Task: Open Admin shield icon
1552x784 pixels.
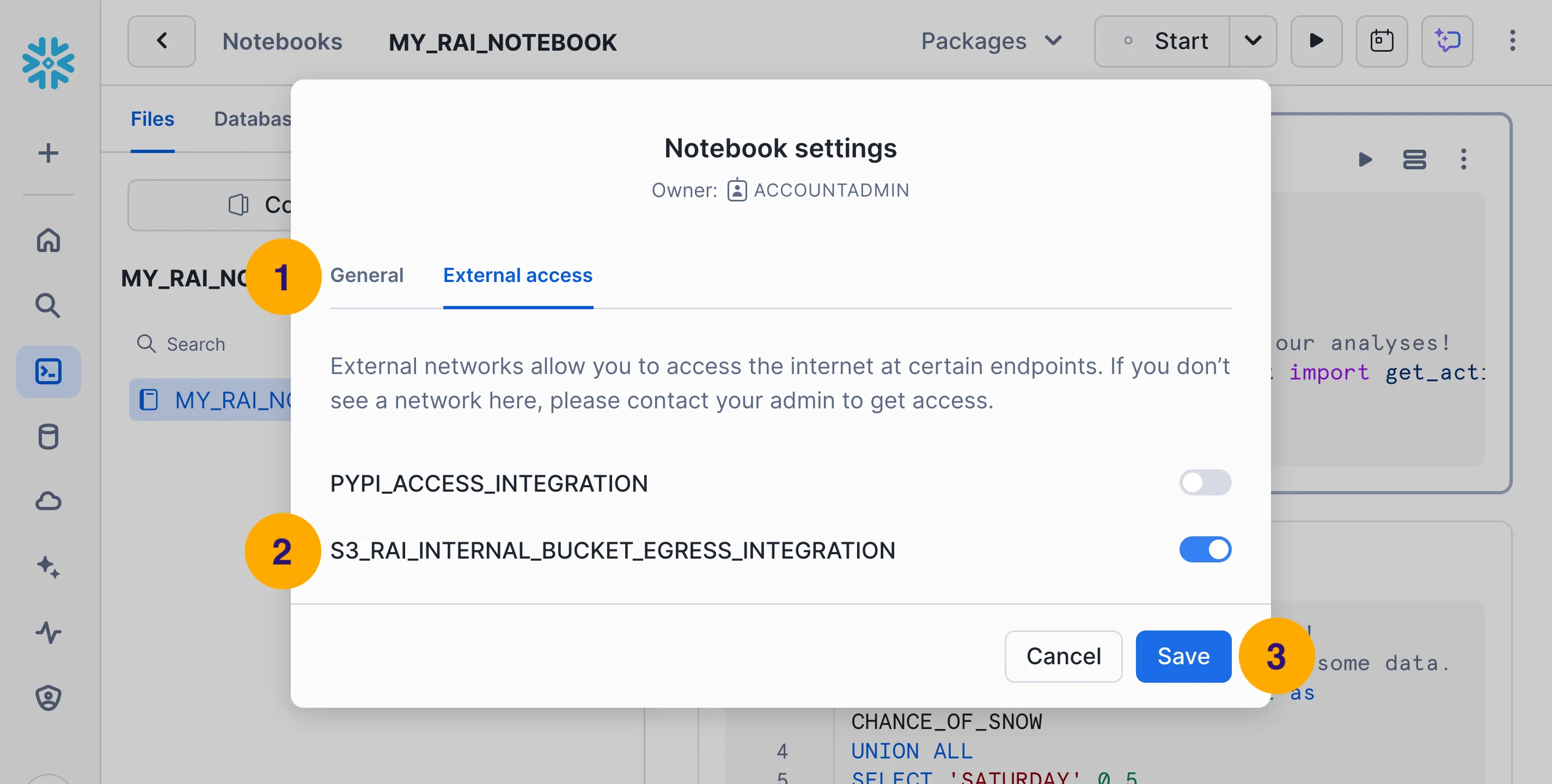Action: coord(48,699)
